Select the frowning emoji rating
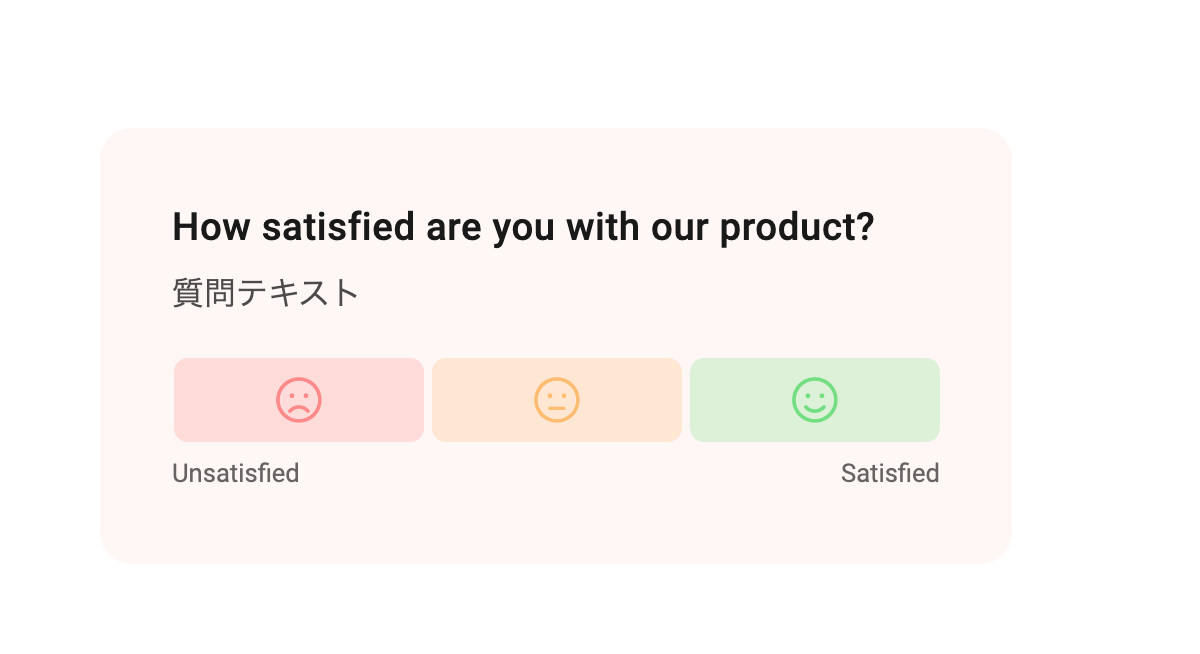This screenshot has width=1200, height=654. click(298, 400)
